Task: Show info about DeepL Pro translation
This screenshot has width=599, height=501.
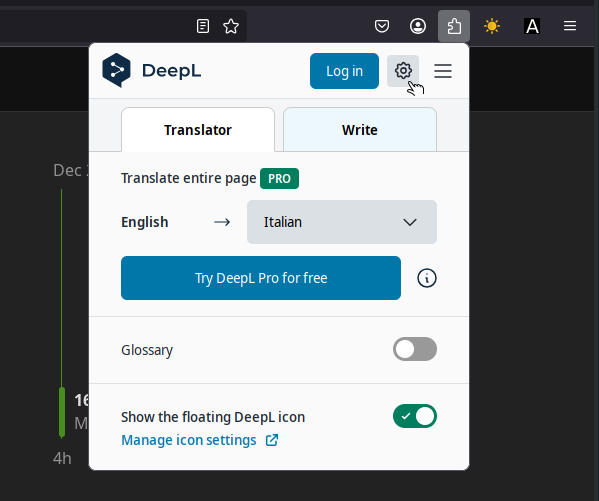Action: (x=427, y=278)
